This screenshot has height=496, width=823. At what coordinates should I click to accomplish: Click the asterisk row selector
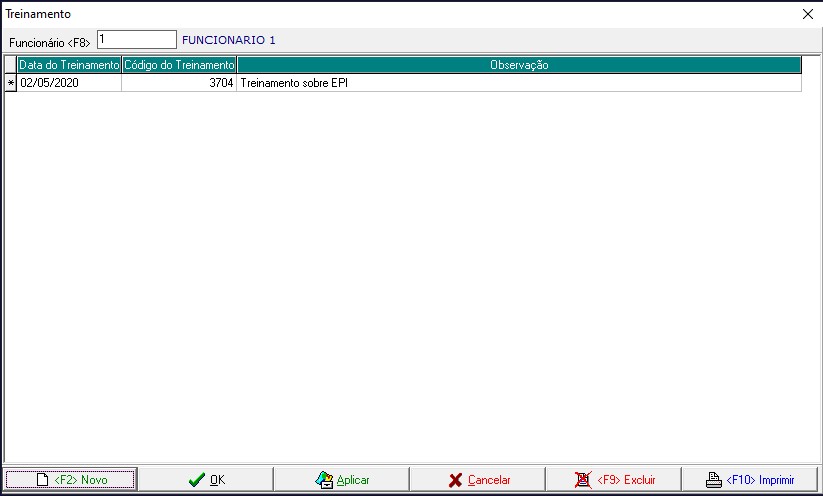click(10, 83)
